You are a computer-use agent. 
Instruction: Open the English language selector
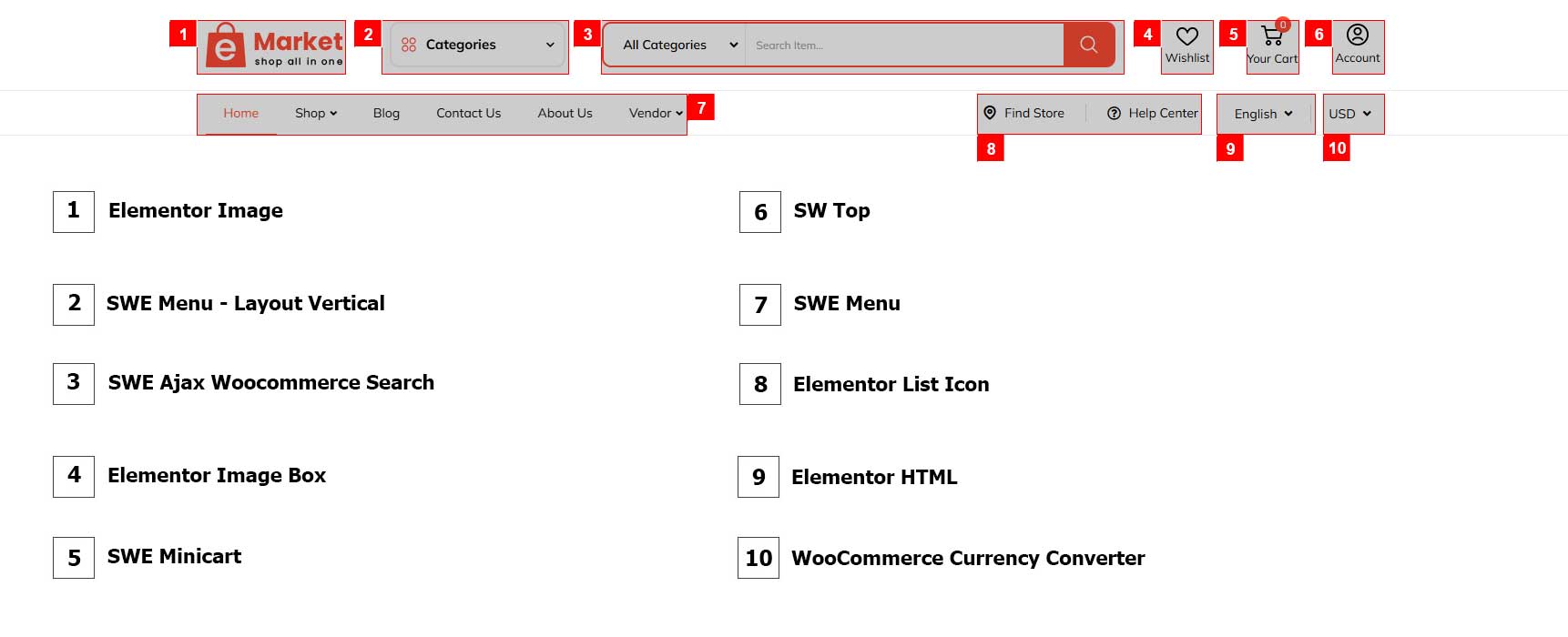point(1263,114)
